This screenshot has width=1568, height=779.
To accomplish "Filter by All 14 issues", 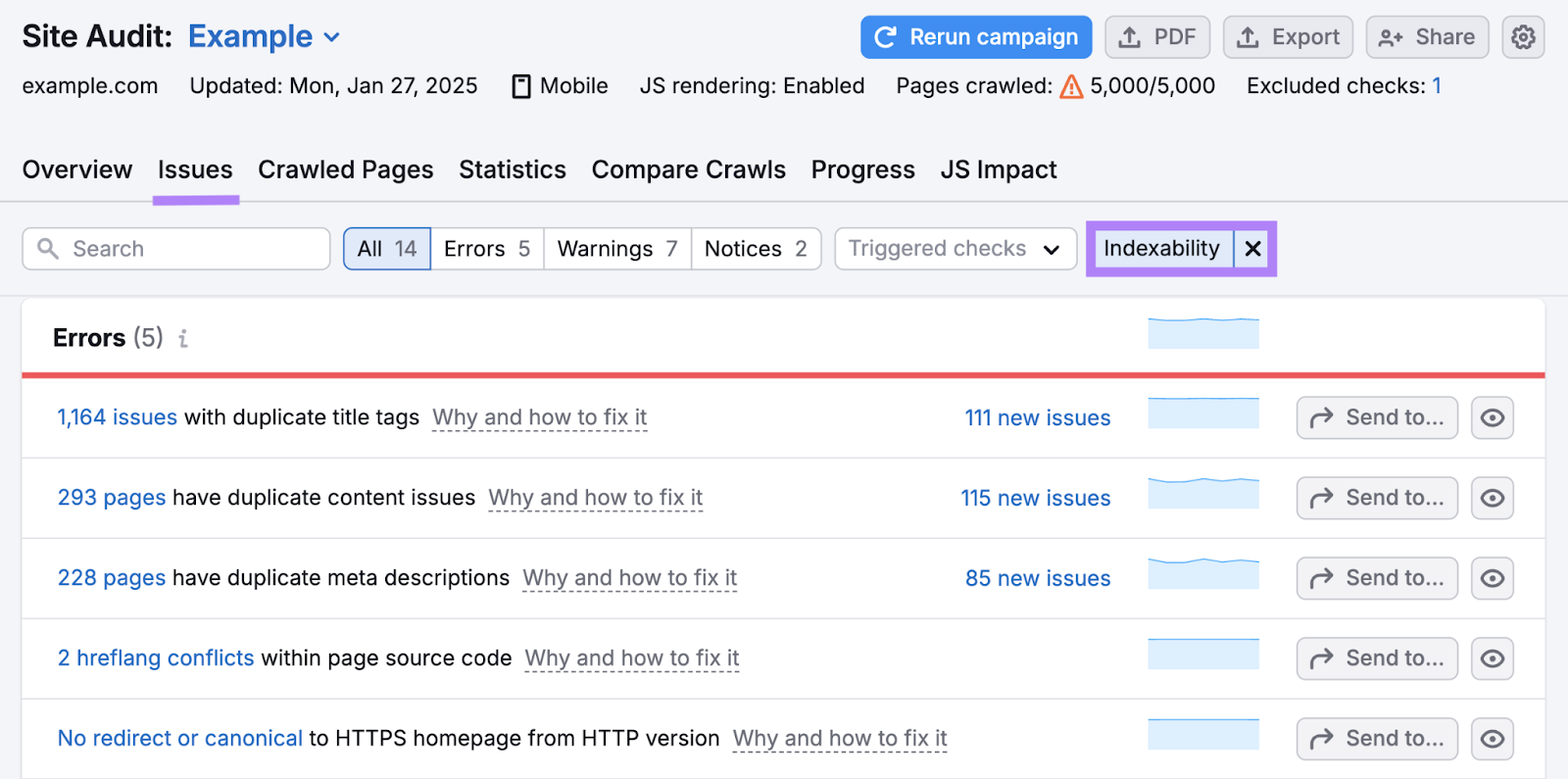I will pyautogui.click(x=387, y=249).
